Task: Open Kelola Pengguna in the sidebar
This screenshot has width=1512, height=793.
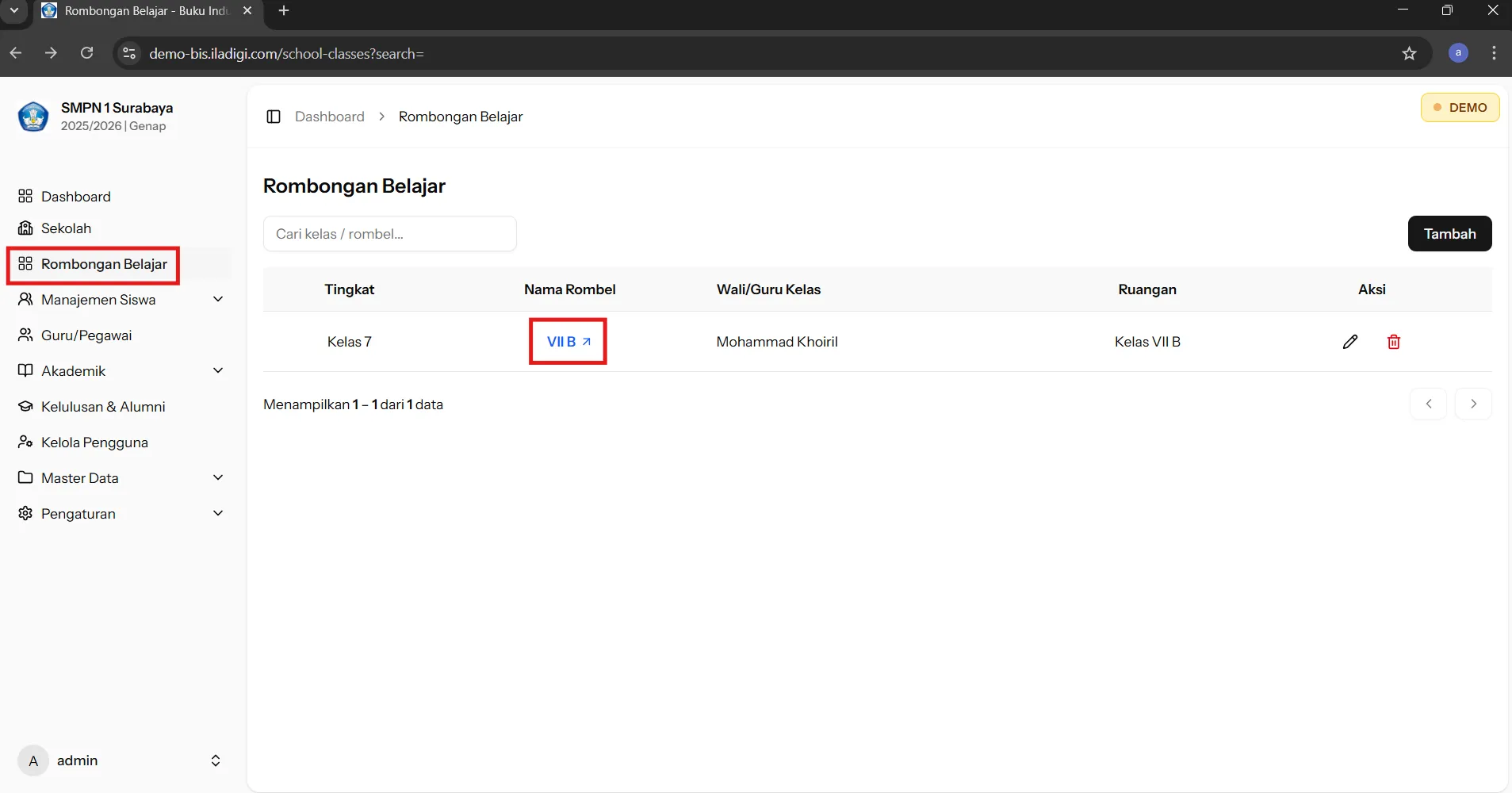Action: coord(94,442)
